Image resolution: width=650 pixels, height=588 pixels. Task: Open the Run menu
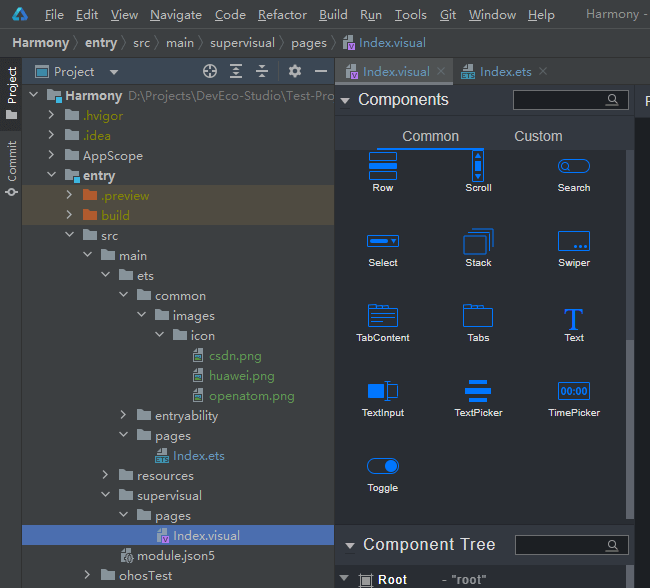tap(371, 15)
